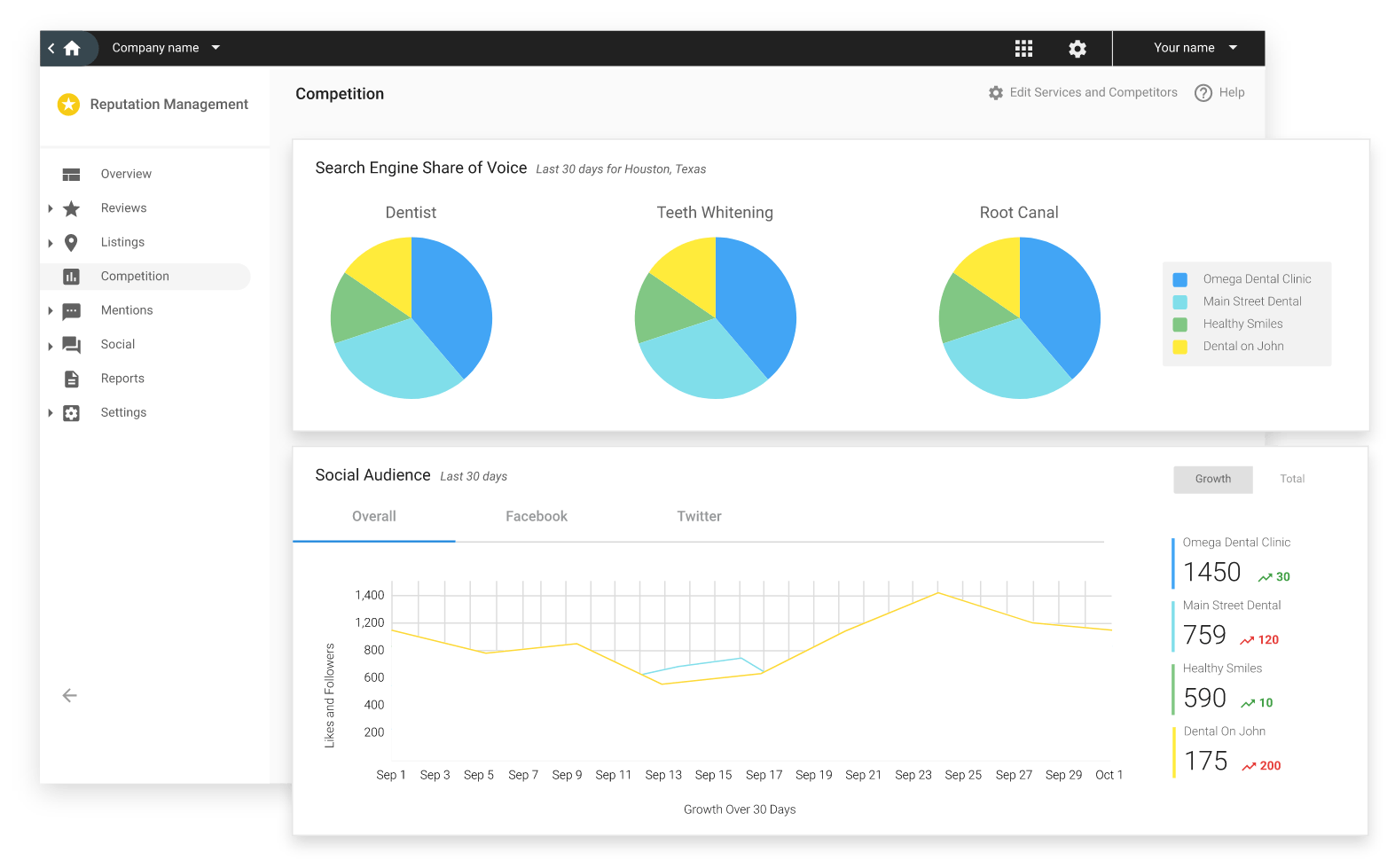Open the Your name account dropdown
The height and width of the screenshot is (868, 1395).
pyautogui.click(x=1195, y=48)
